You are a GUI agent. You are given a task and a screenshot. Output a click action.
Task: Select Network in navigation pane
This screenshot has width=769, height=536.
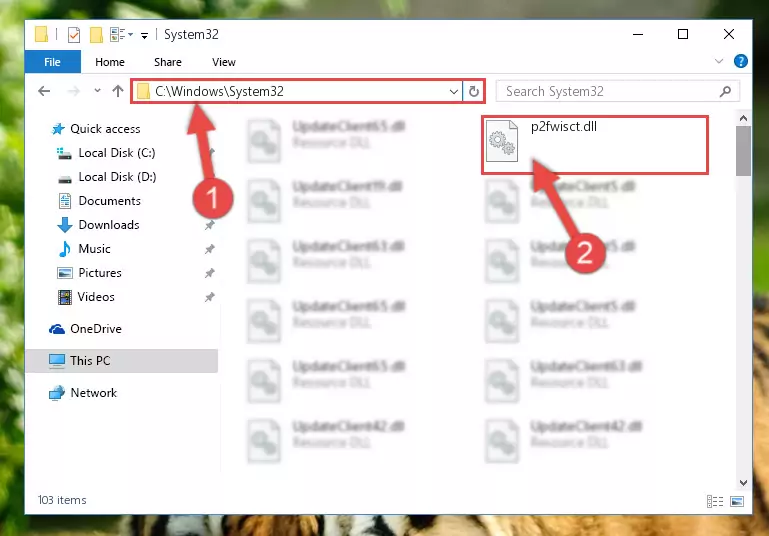coord(83,393)
